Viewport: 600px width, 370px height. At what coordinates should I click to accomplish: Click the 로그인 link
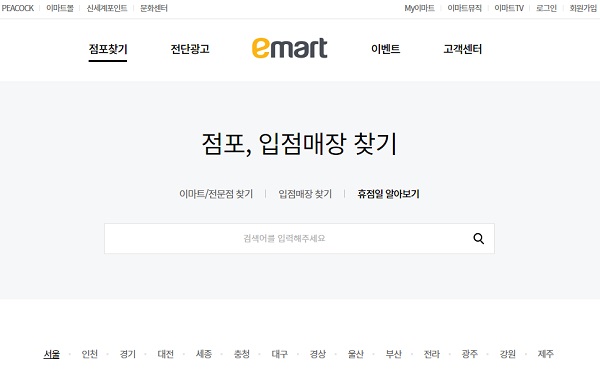(546, 8)
